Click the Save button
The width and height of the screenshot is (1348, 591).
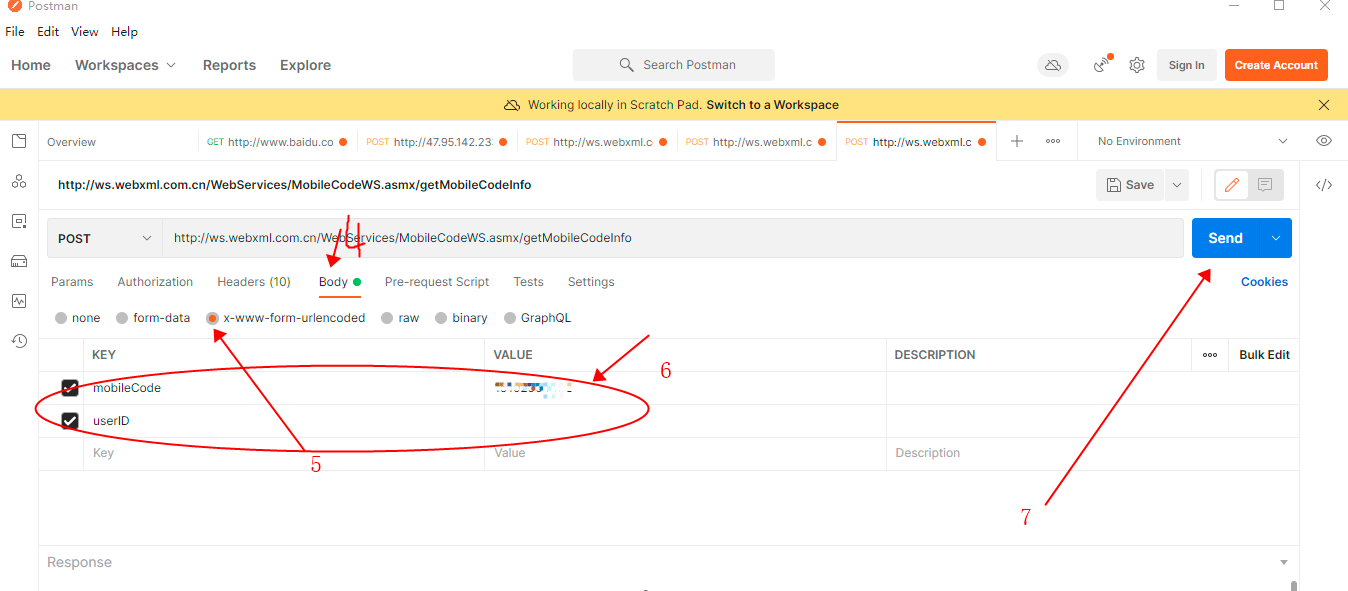point(1131,185)
